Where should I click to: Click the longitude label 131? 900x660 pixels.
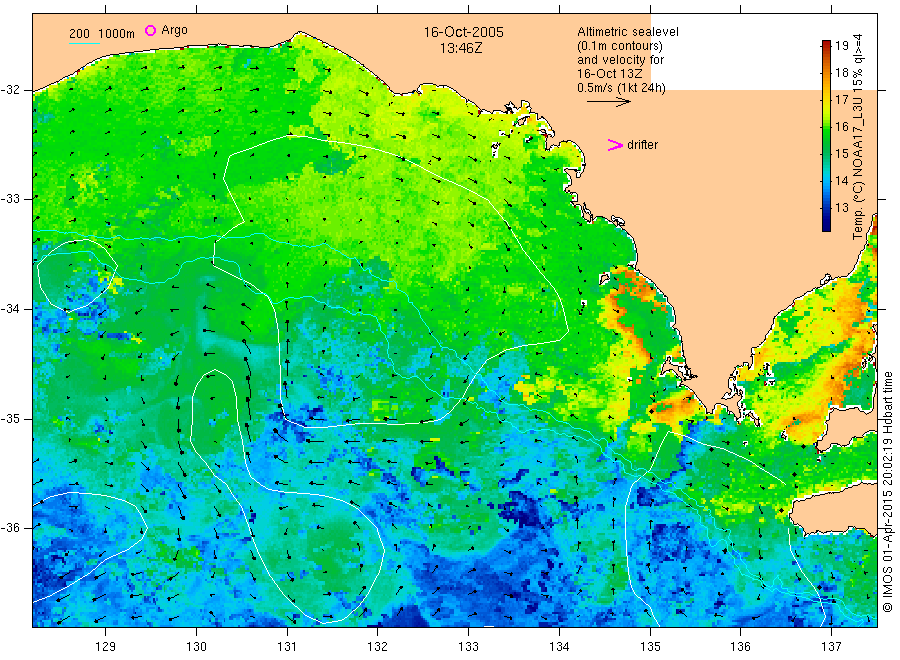coord(287,647)
